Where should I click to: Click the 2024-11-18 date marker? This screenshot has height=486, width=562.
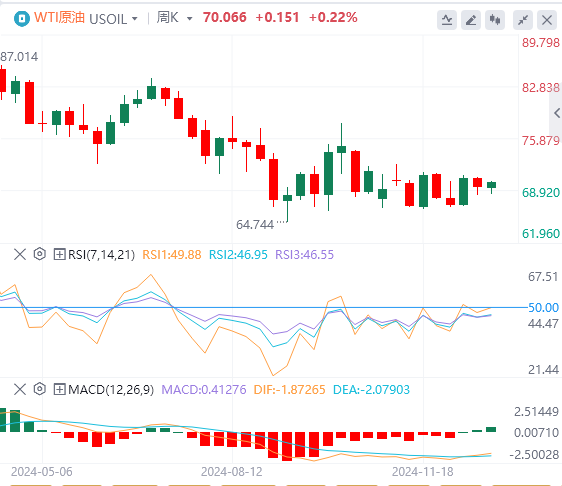pos(423,472)
